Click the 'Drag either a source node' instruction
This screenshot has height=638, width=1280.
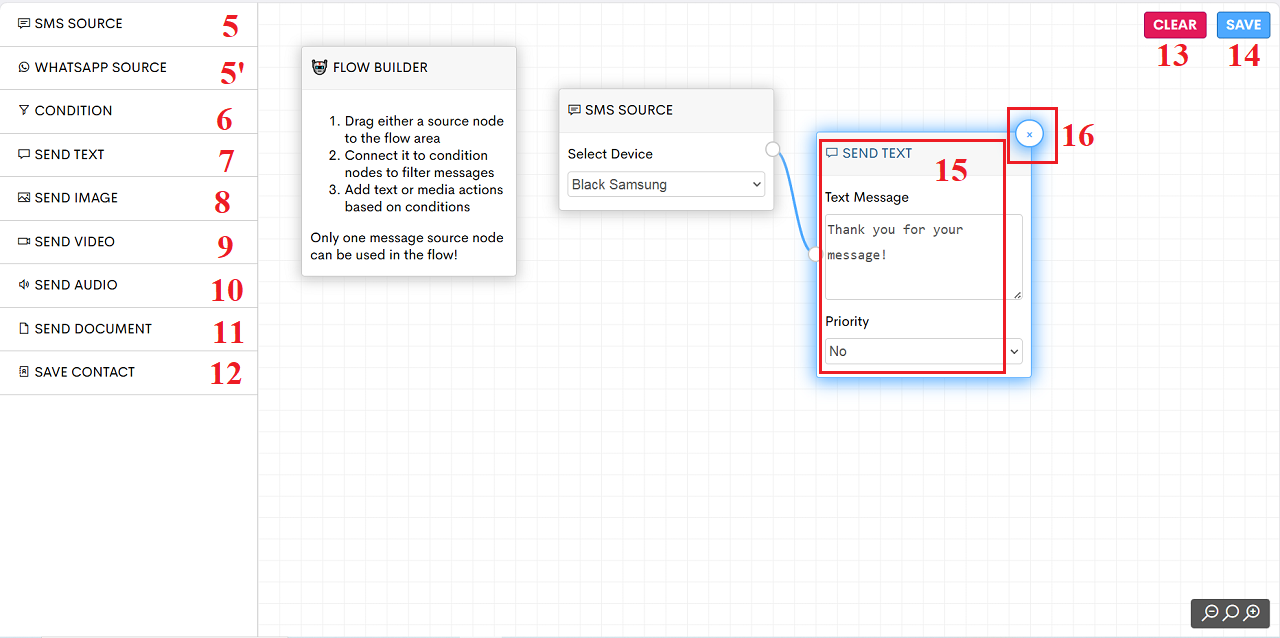click(x=424, y=129)
